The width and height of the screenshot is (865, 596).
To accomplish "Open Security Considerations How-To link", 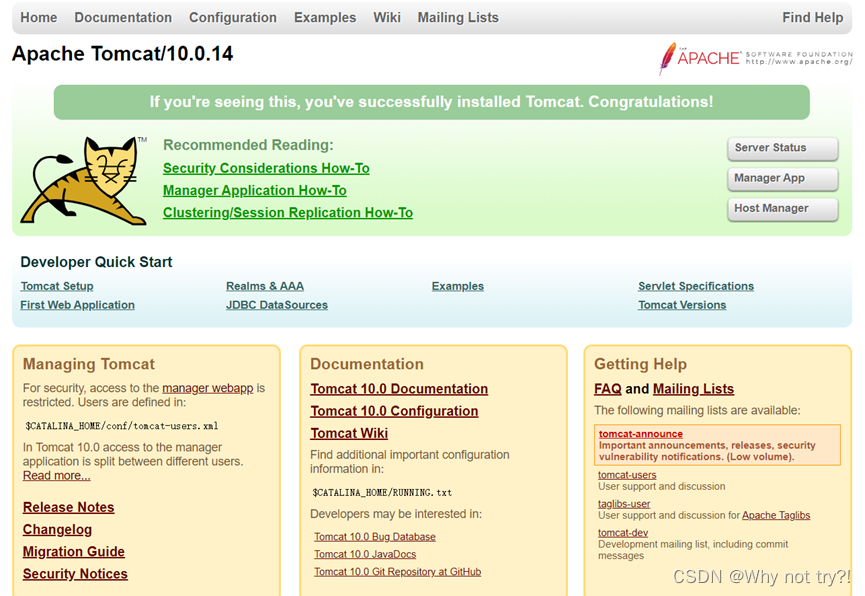I will pos(266,168).
